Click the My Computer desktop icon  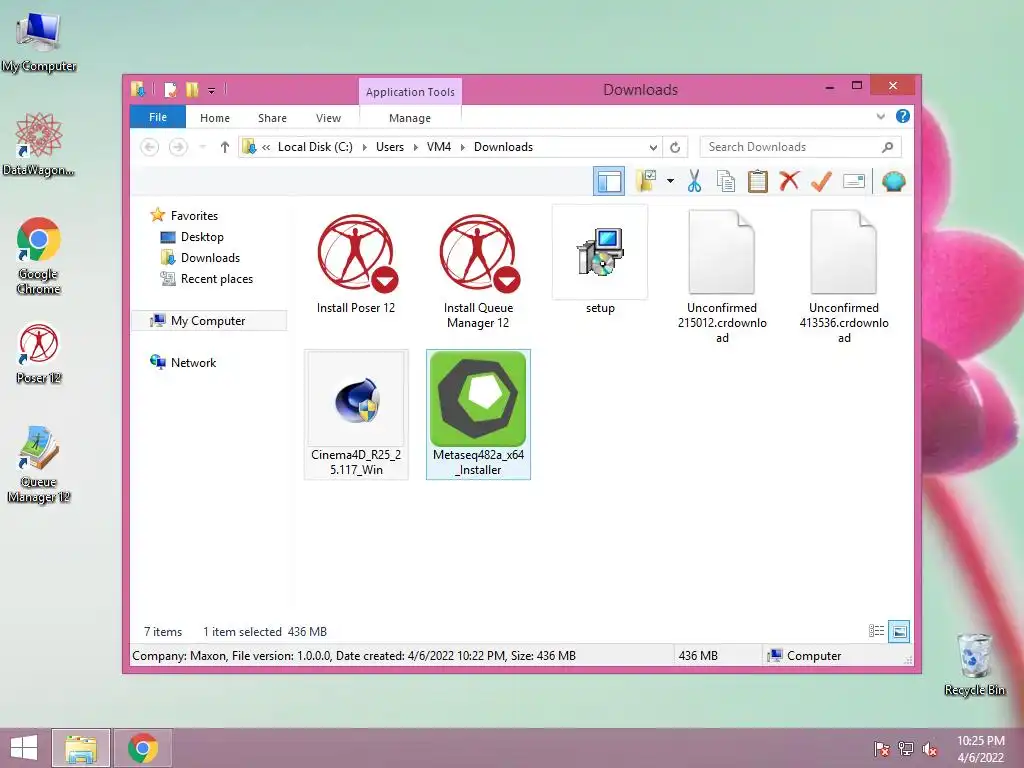39,42
